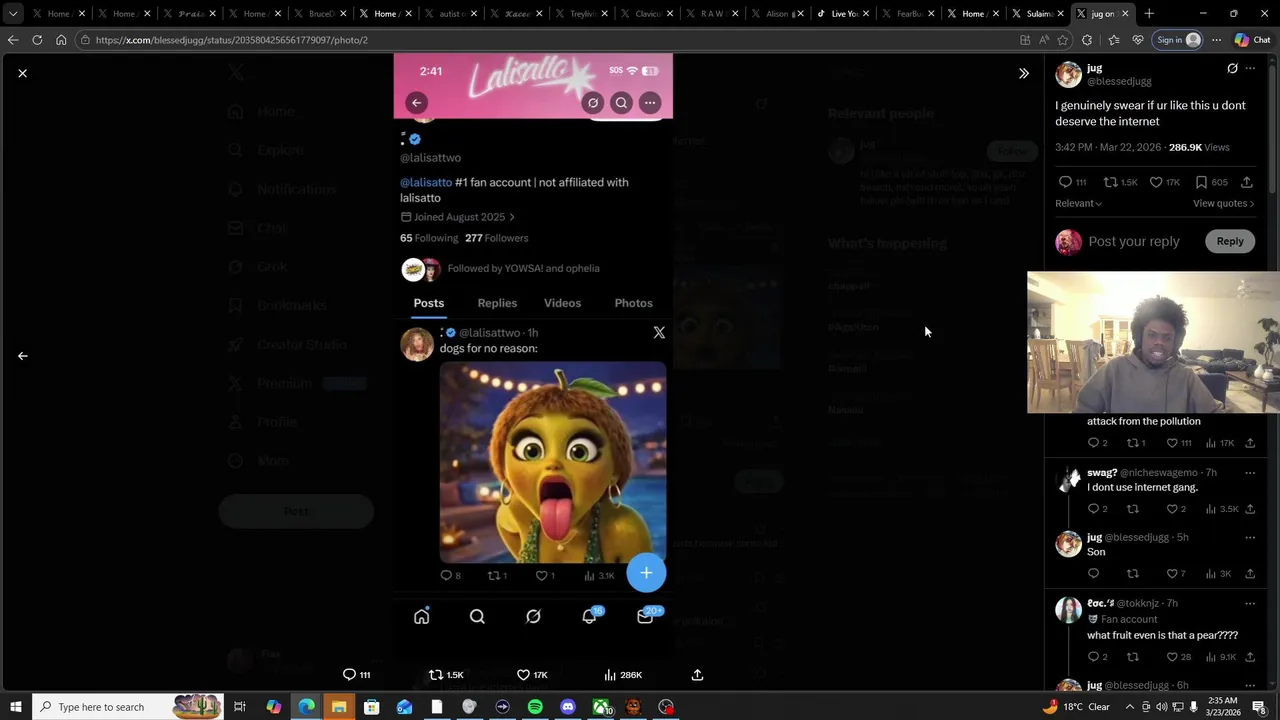Switch to the Clavico tab

pos(648,14)
